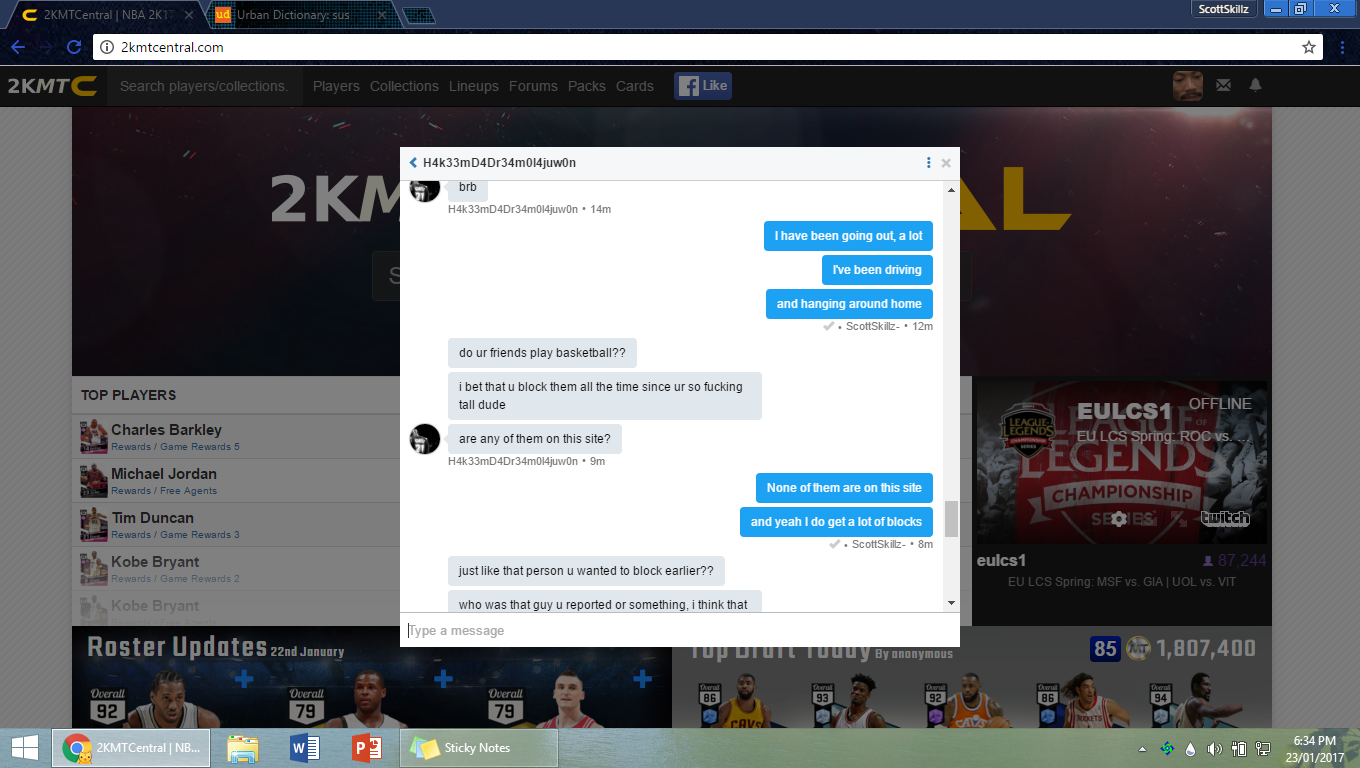Click the Search players/collections box
The width and height of the screenshot is (1360, 768).
coord(204,86)
